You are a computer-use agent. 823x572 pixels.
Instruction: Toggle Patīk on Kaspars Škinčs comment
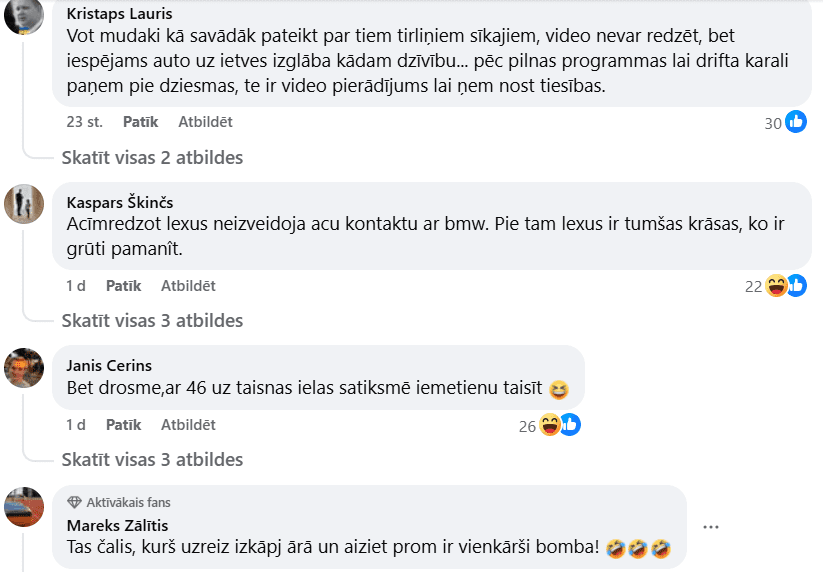[x=123, y=286]
